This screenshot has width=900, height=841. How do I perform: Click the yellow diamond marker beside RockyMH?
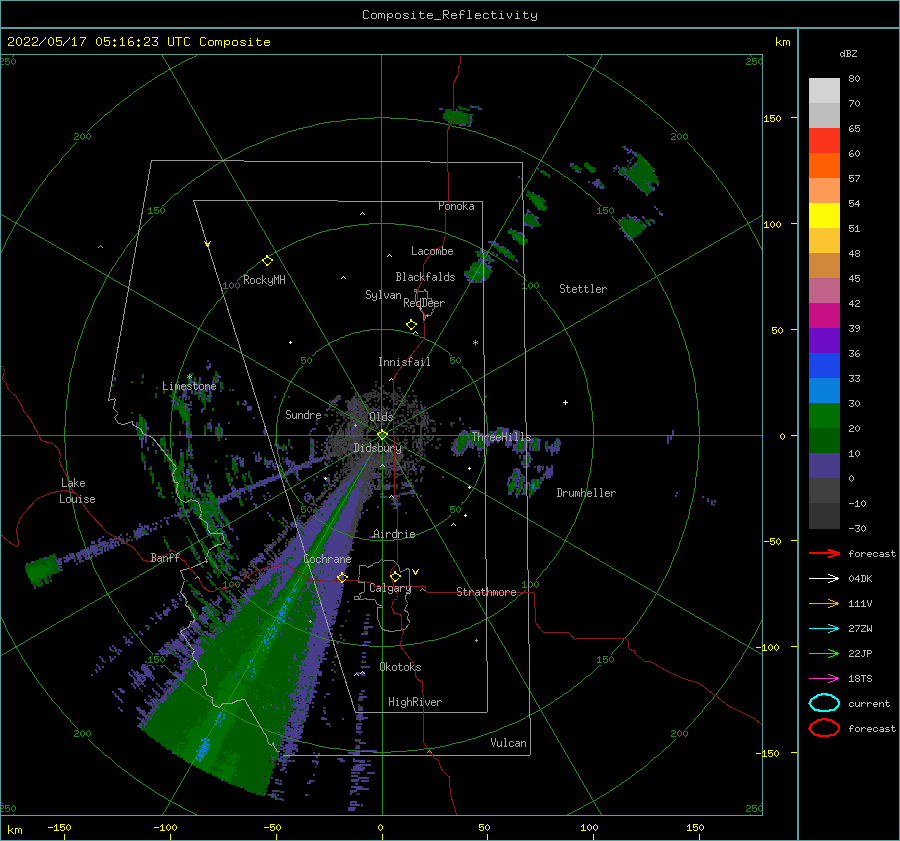click(x=267, y=261)
